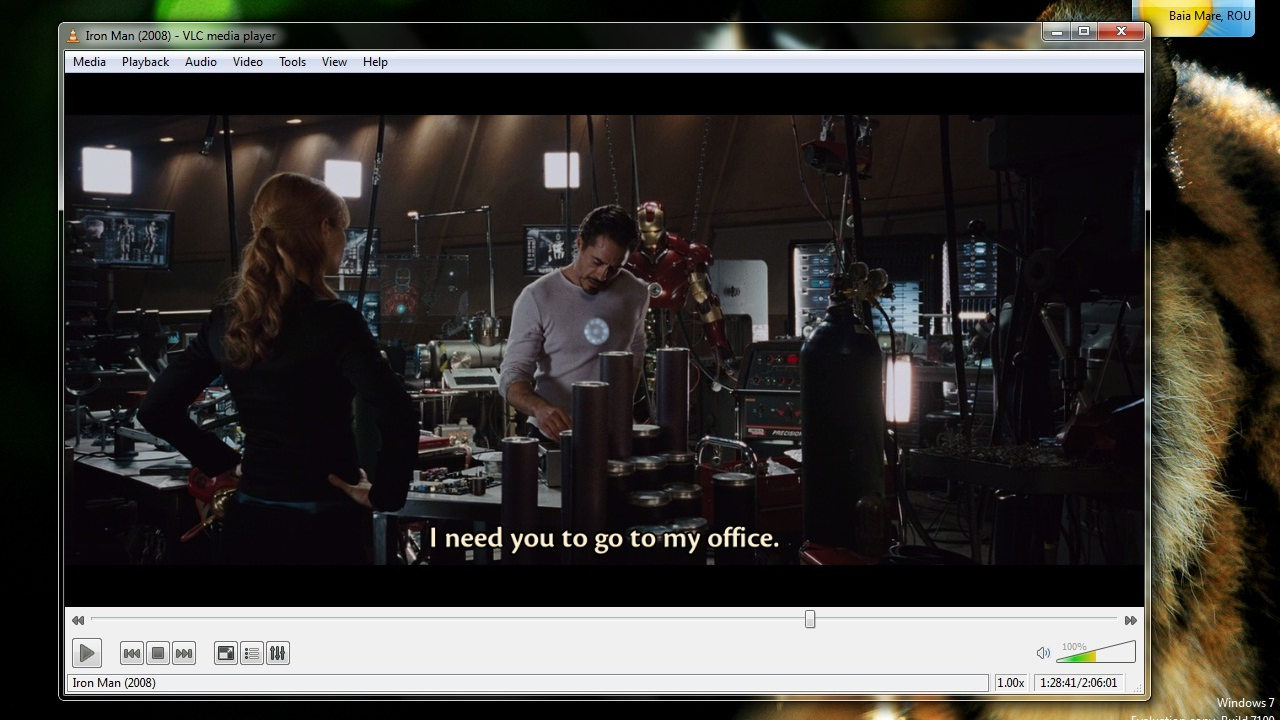Select the Stop playback icon
Viewport: 1280px width, 720px height.
[x=158, y=652]
